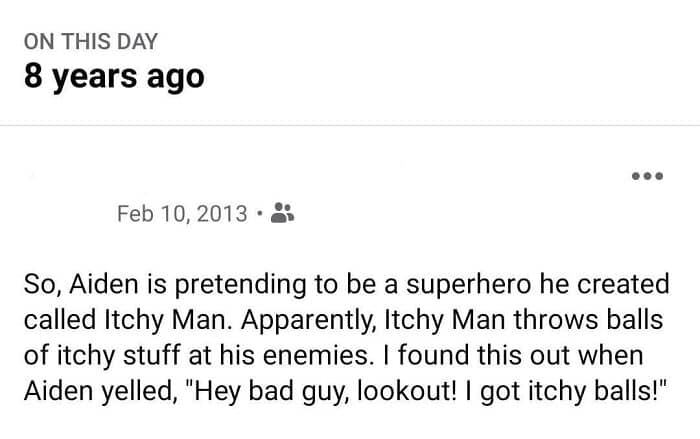700x439 pixels.
Task: Click the year 2013 in the date
Action: 224,213
